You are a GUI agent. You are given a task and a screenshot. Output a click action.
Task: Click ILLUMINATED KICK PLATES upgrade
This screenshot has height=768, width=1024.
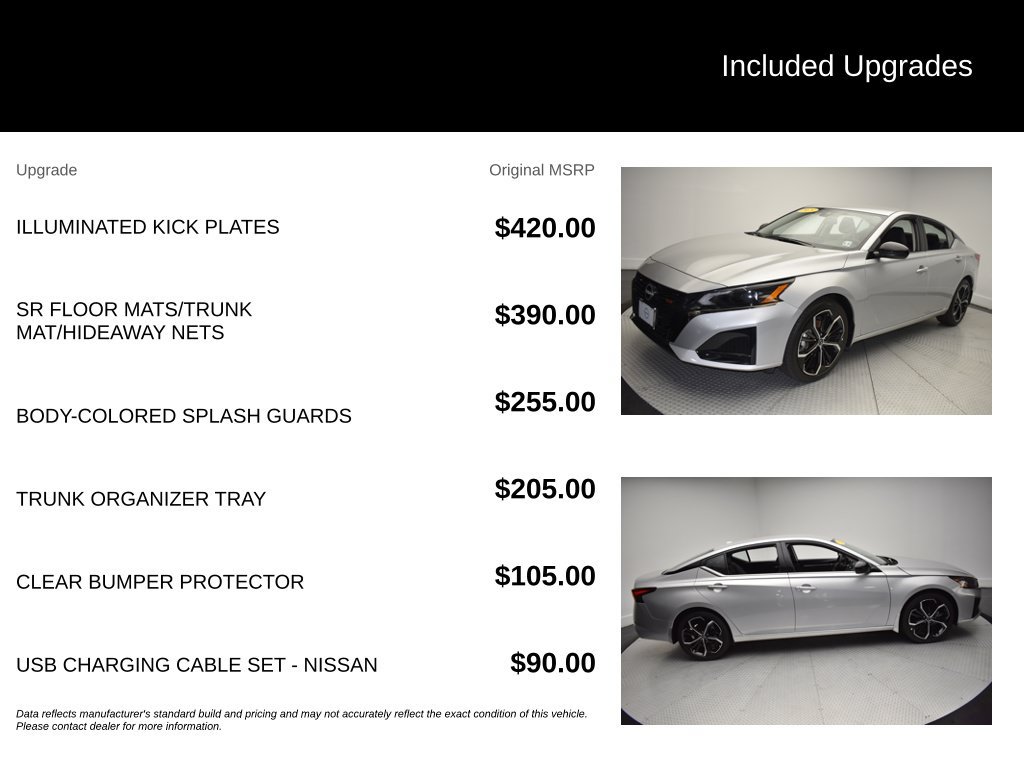pos(148,227)
